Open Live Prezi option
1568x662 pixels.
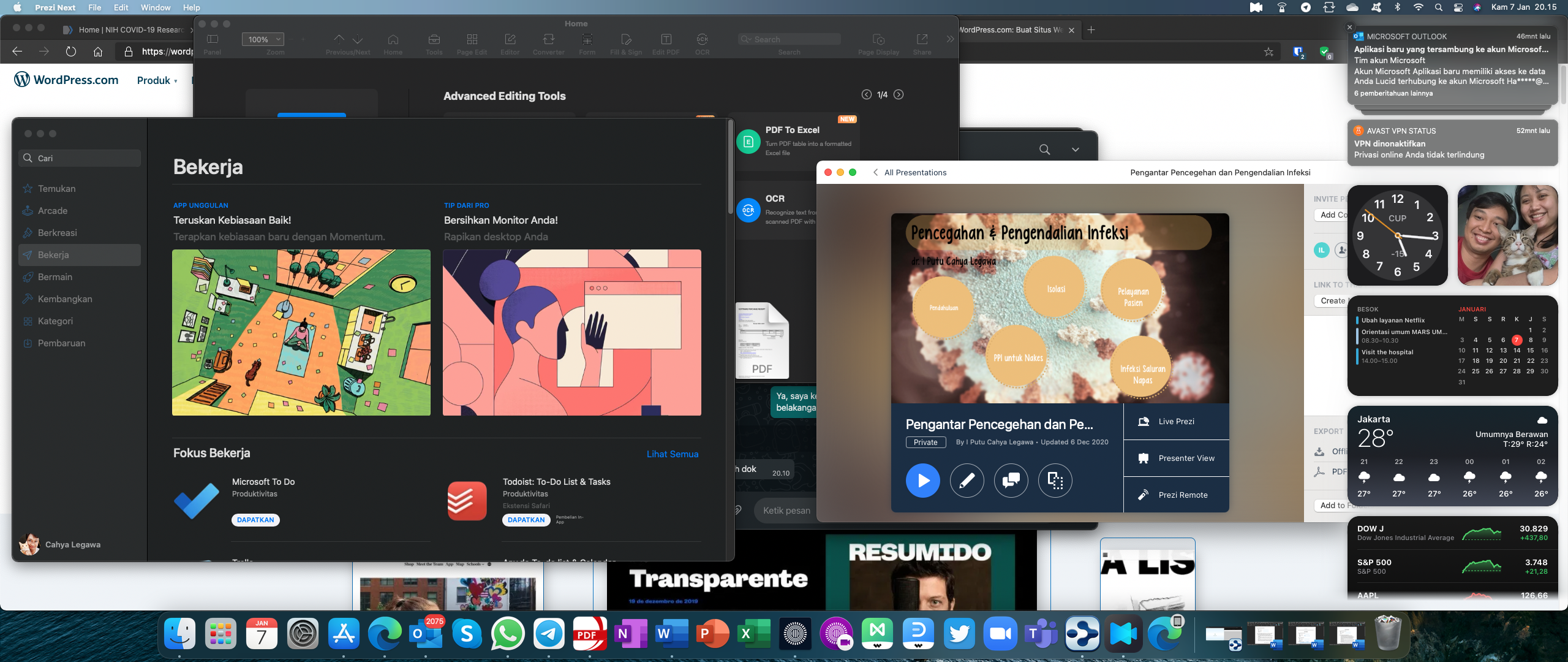1176,422
